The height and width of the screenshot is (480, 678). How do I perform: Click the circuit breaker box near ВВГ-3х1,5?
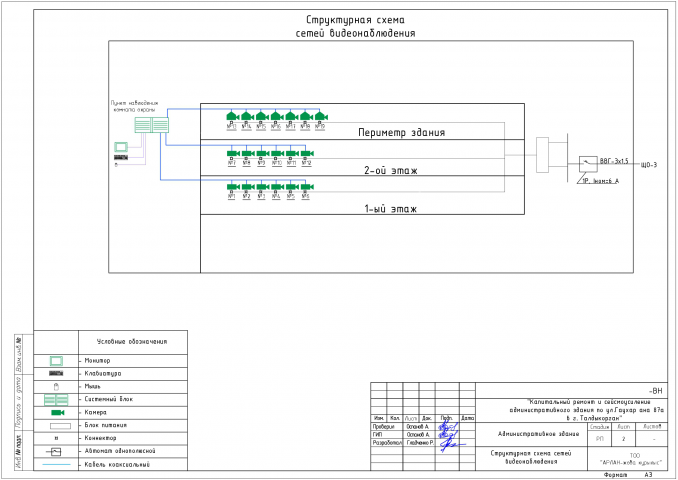588,164
